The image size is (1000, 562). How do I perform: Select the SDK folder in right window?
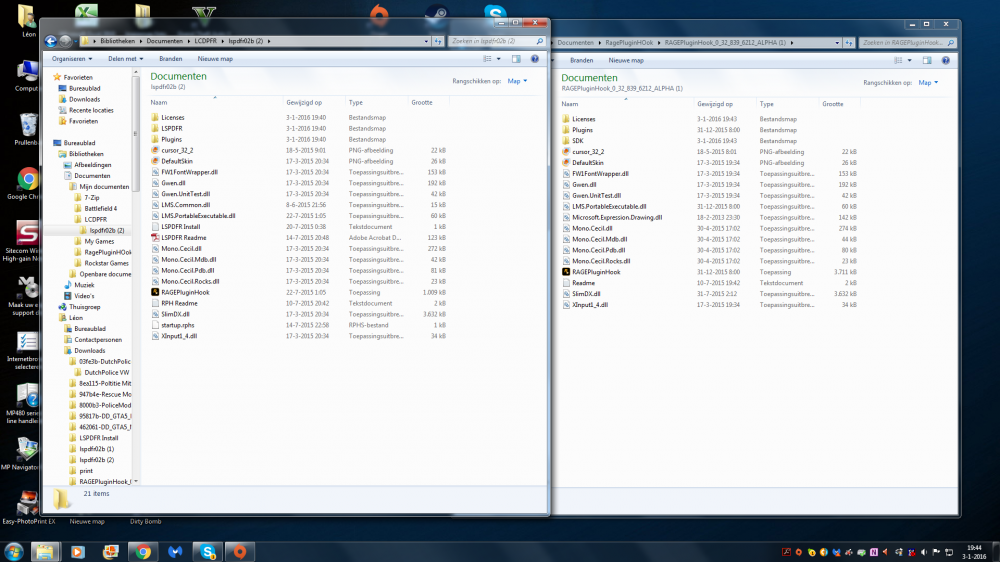tap(577, 140)
